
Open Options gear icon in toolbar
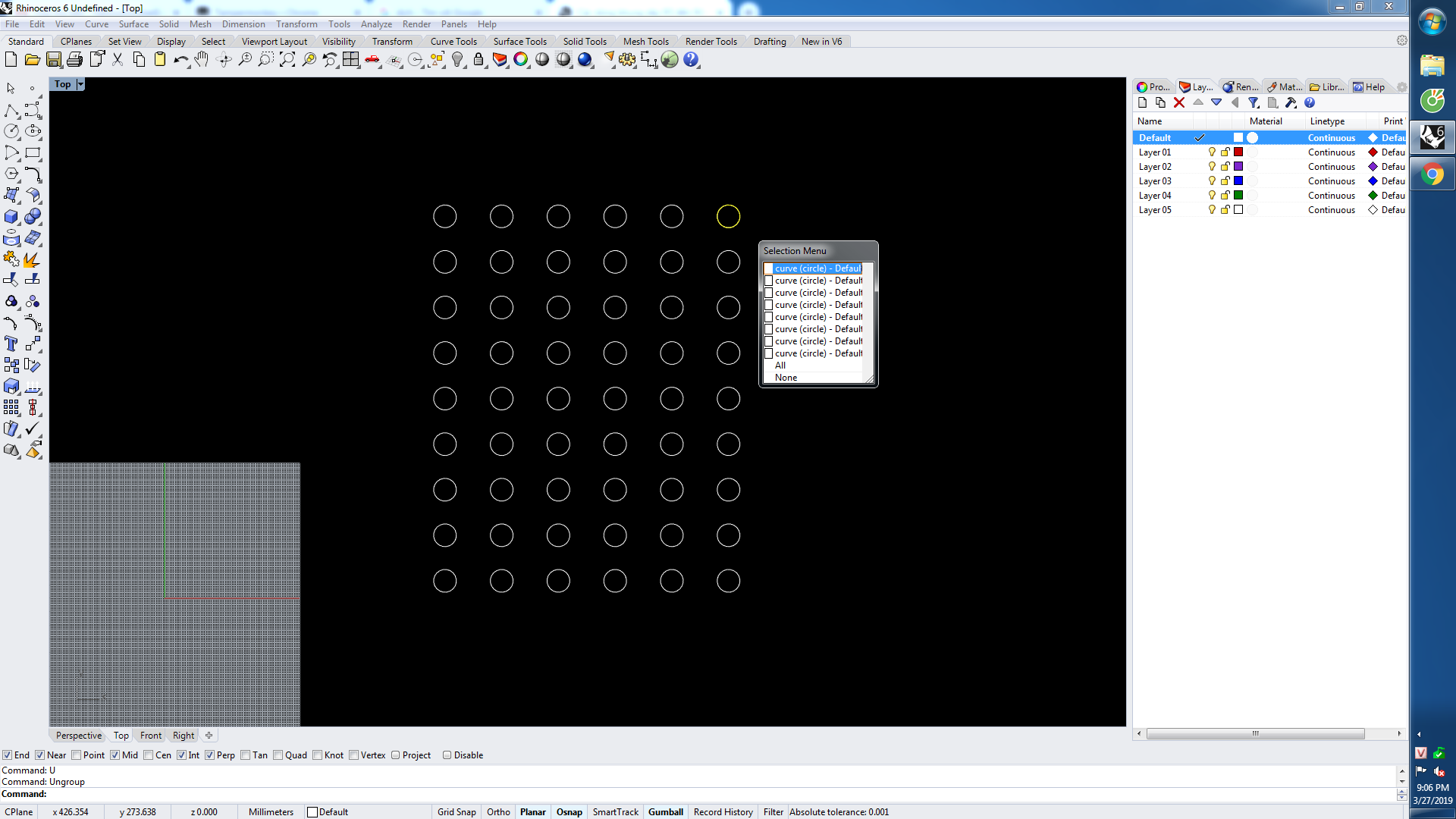627,60
